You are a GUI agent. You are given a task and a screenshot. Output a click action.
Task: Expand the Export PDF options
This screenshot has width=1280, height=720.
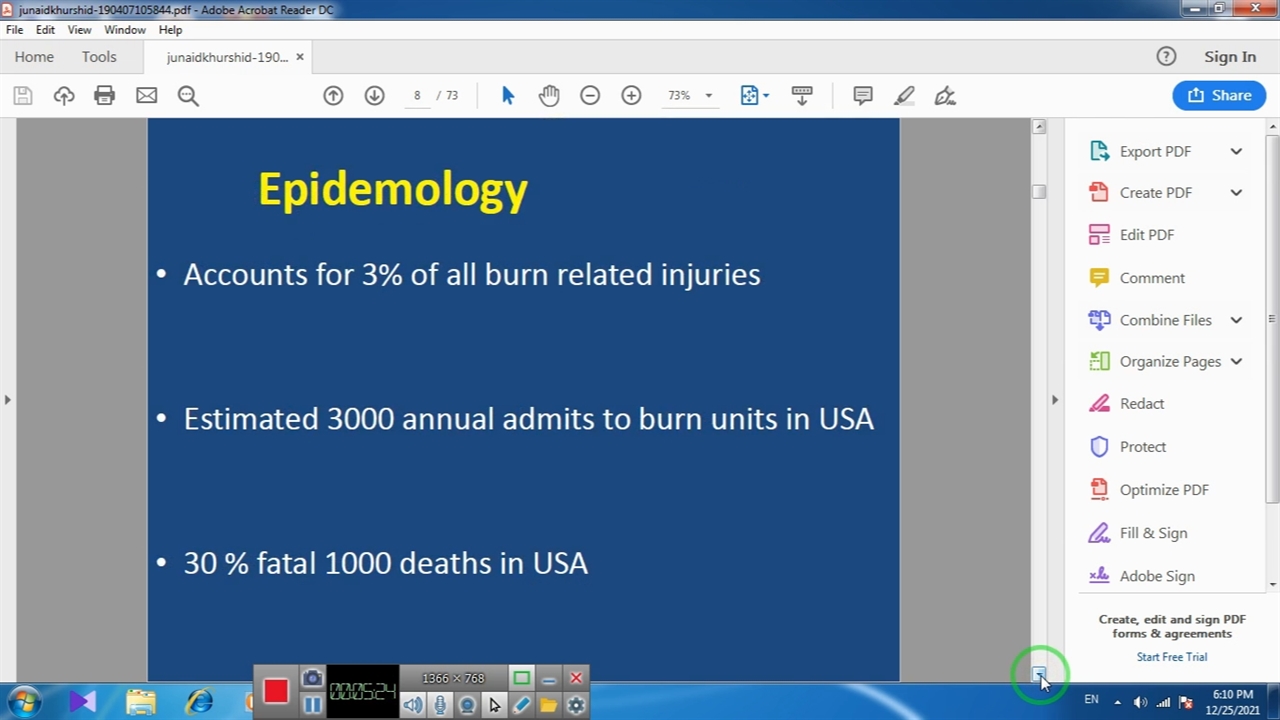(x=1236, y=152)
